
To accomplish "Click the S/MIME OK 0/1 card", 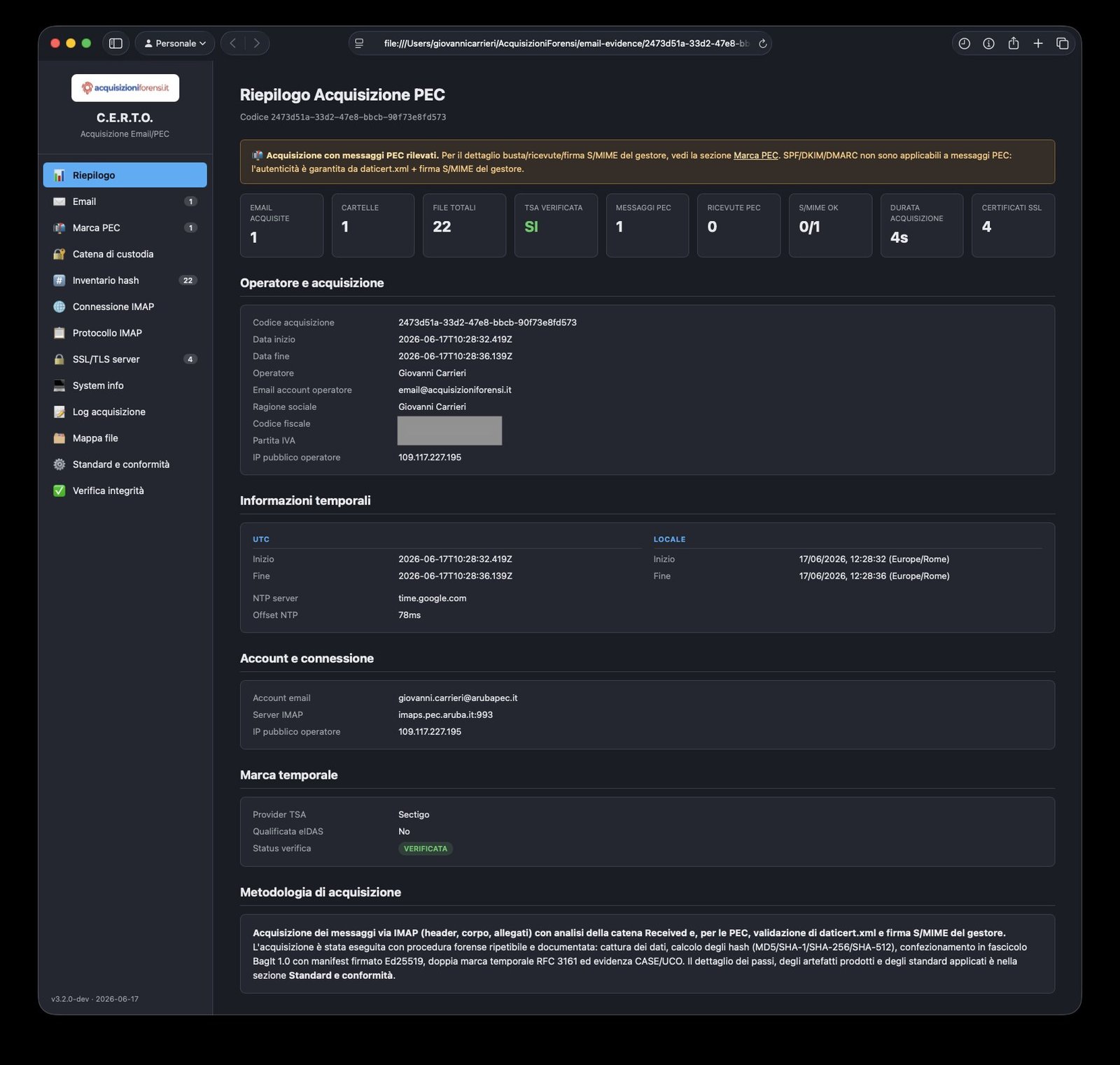I will tap(830, 225).
